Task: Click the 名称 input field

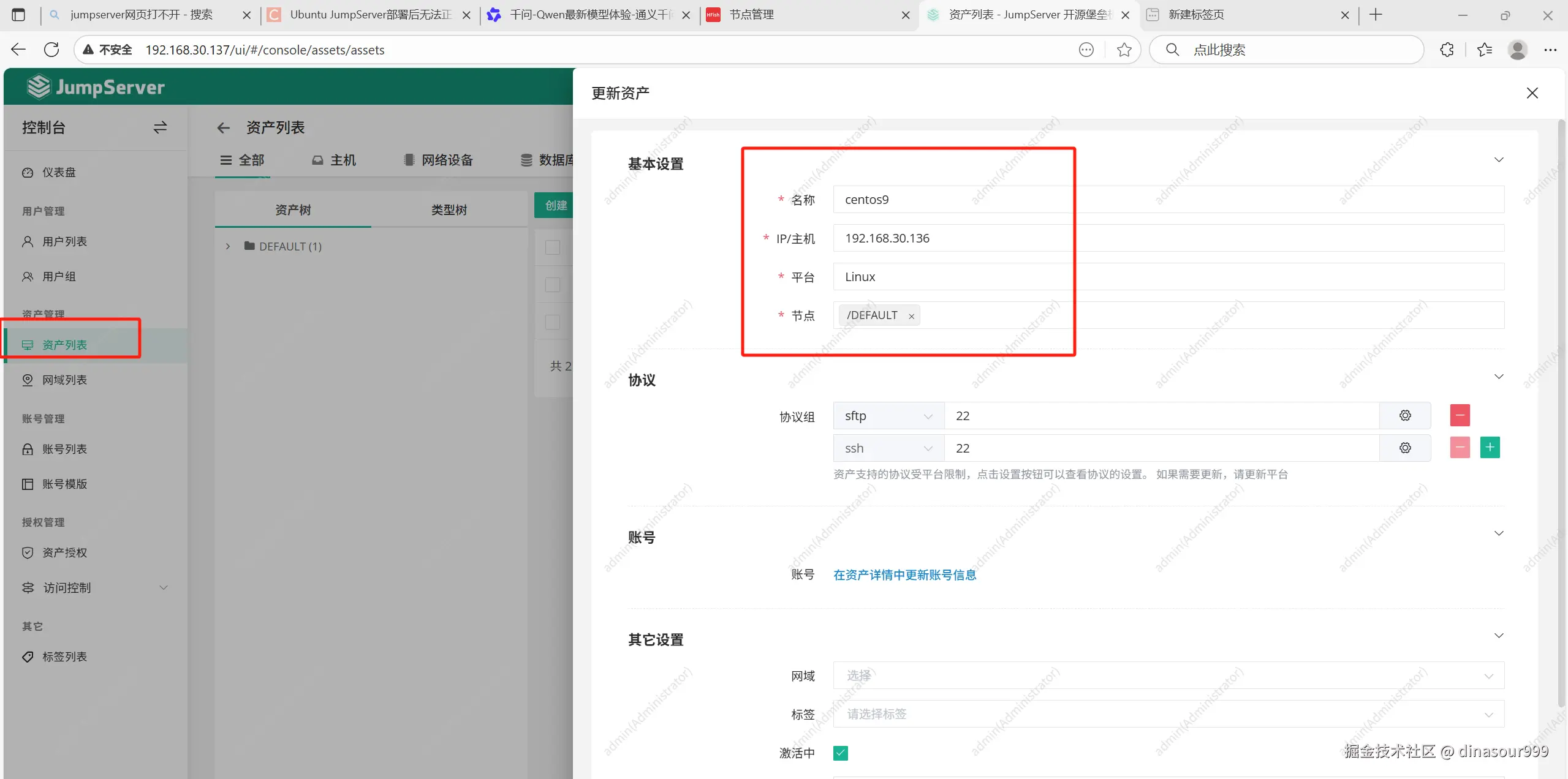Action: pyautogui.click(x=1168, y=200)
